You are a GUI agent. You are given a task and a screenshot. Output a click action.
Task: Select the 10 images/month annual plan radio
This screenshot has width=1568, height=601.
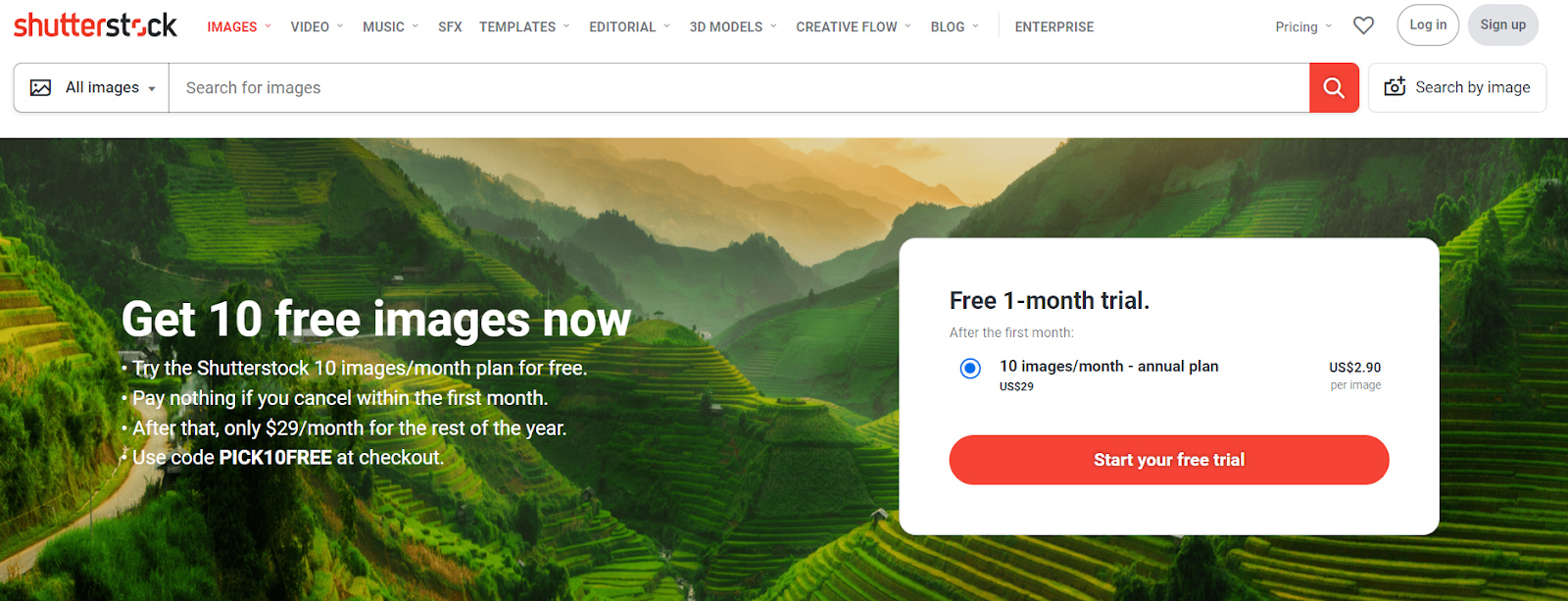(x=970, y=369)
